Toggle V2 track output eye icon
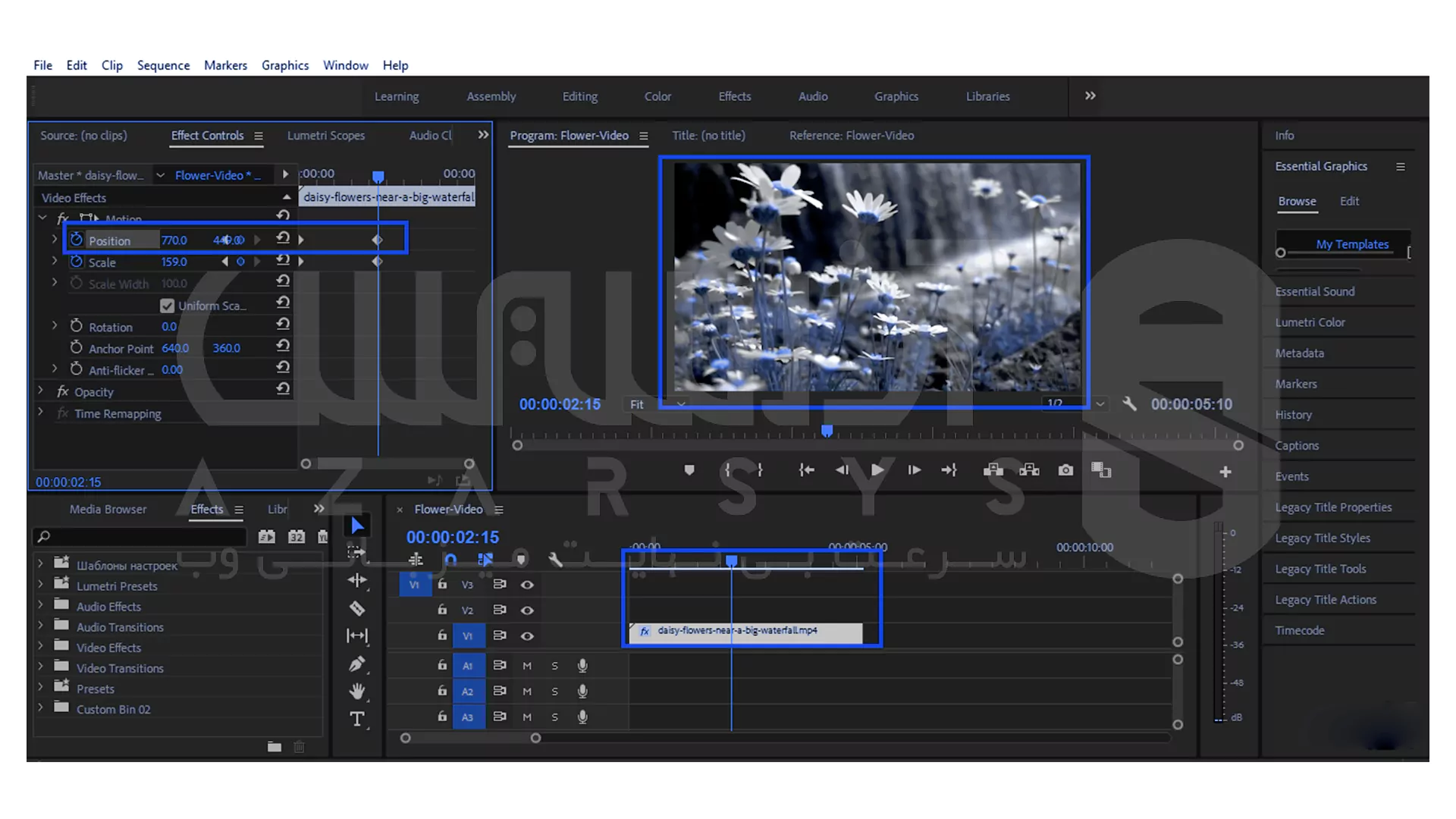Image resolution: width=1456 pixels, height=819 pixels. 527,610
